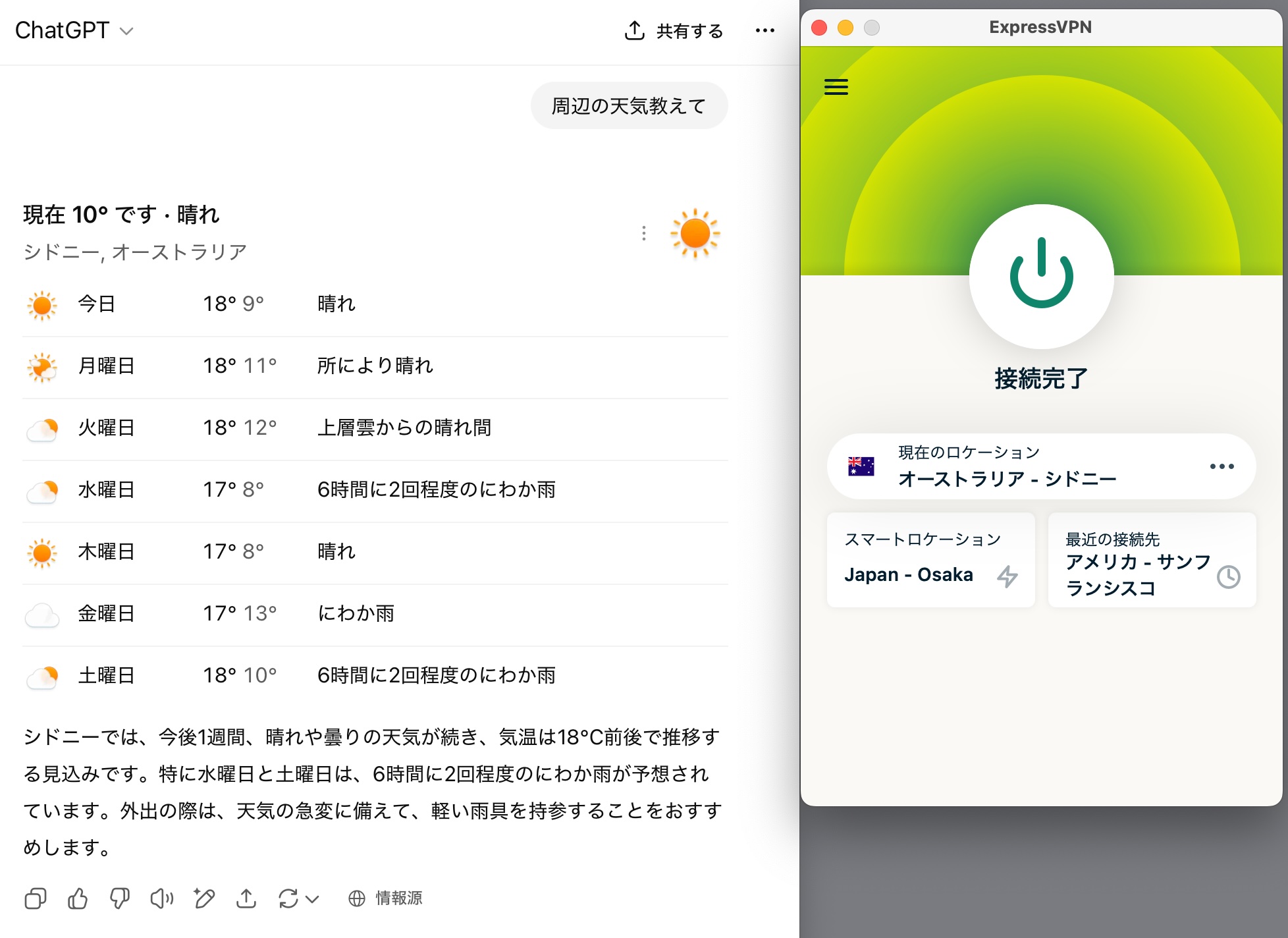Give thumbs down to the response
This screenshot has width=1288, height=938.
tap(120, 898)
